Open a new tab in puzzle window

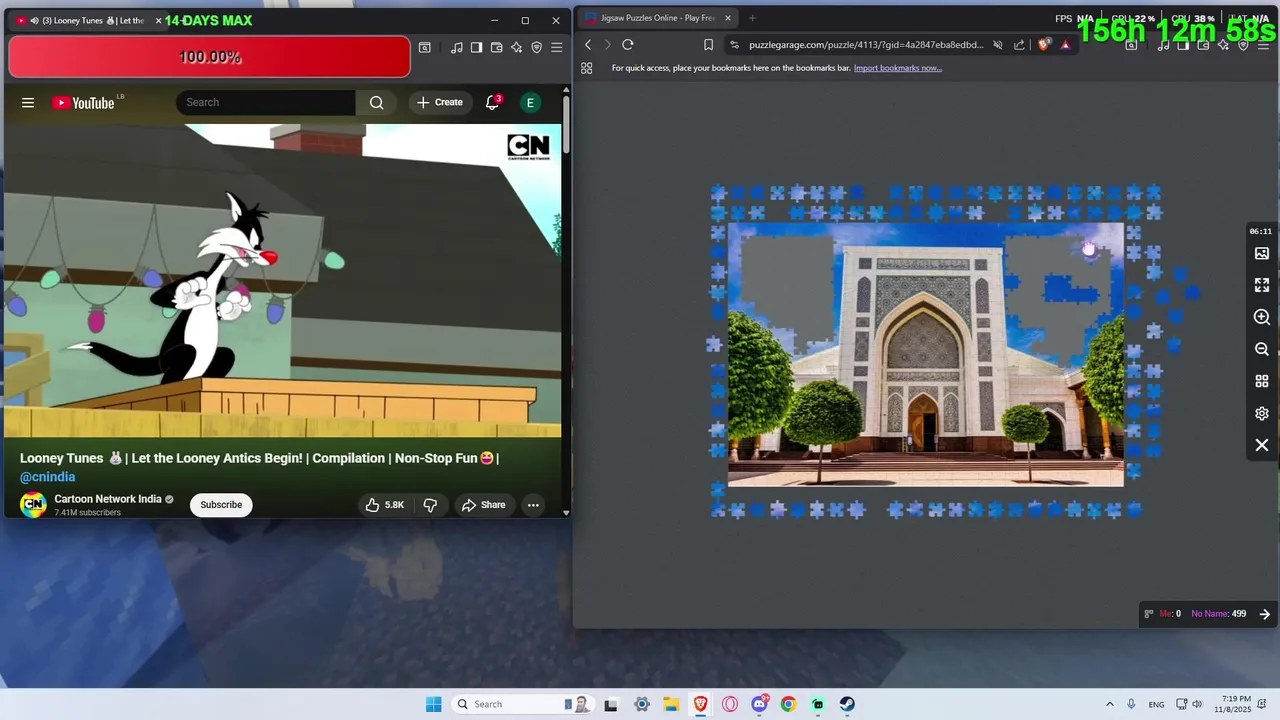coord(752,18)
